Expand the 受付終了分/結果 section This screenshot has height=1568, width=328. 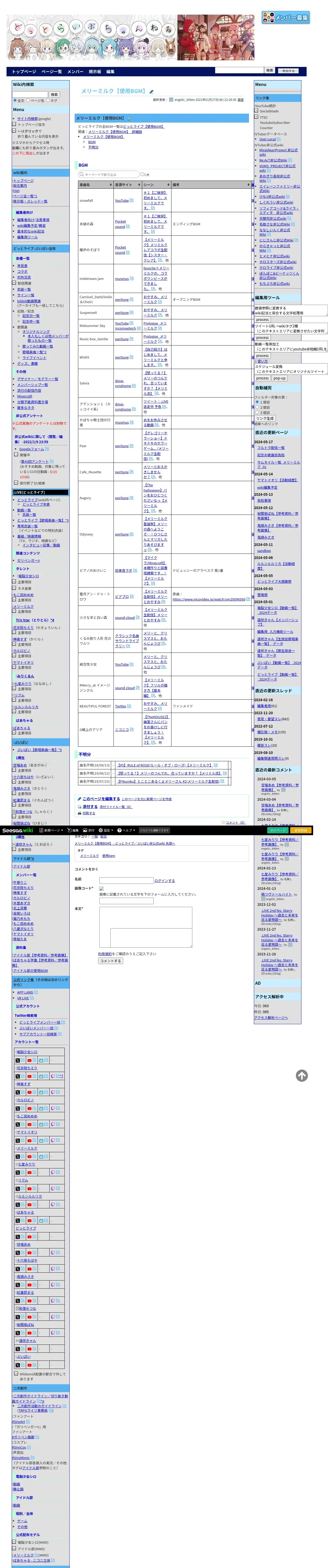tap(16, 483)
